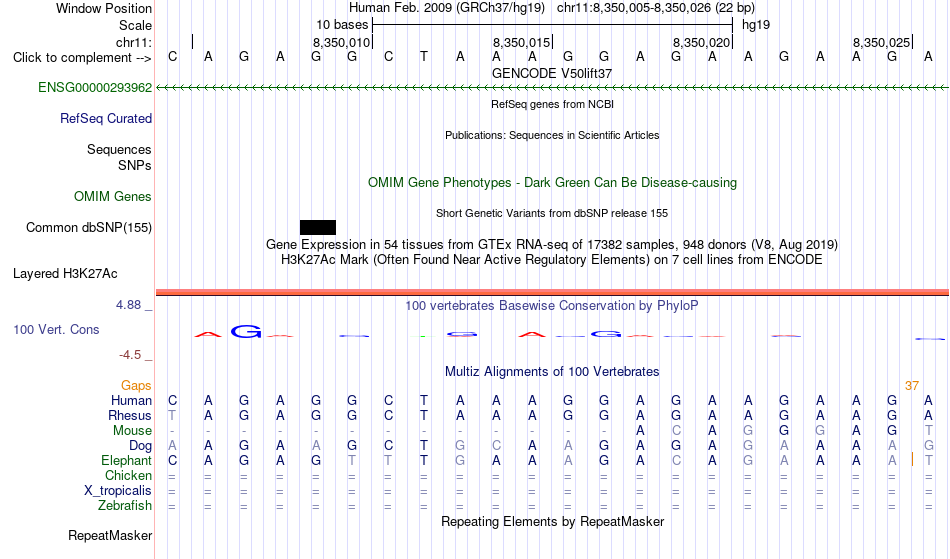Click 'Repeating Elements by RepeatMasker' title
Viewport: 950px width, 559px height.
click(552, 522)
